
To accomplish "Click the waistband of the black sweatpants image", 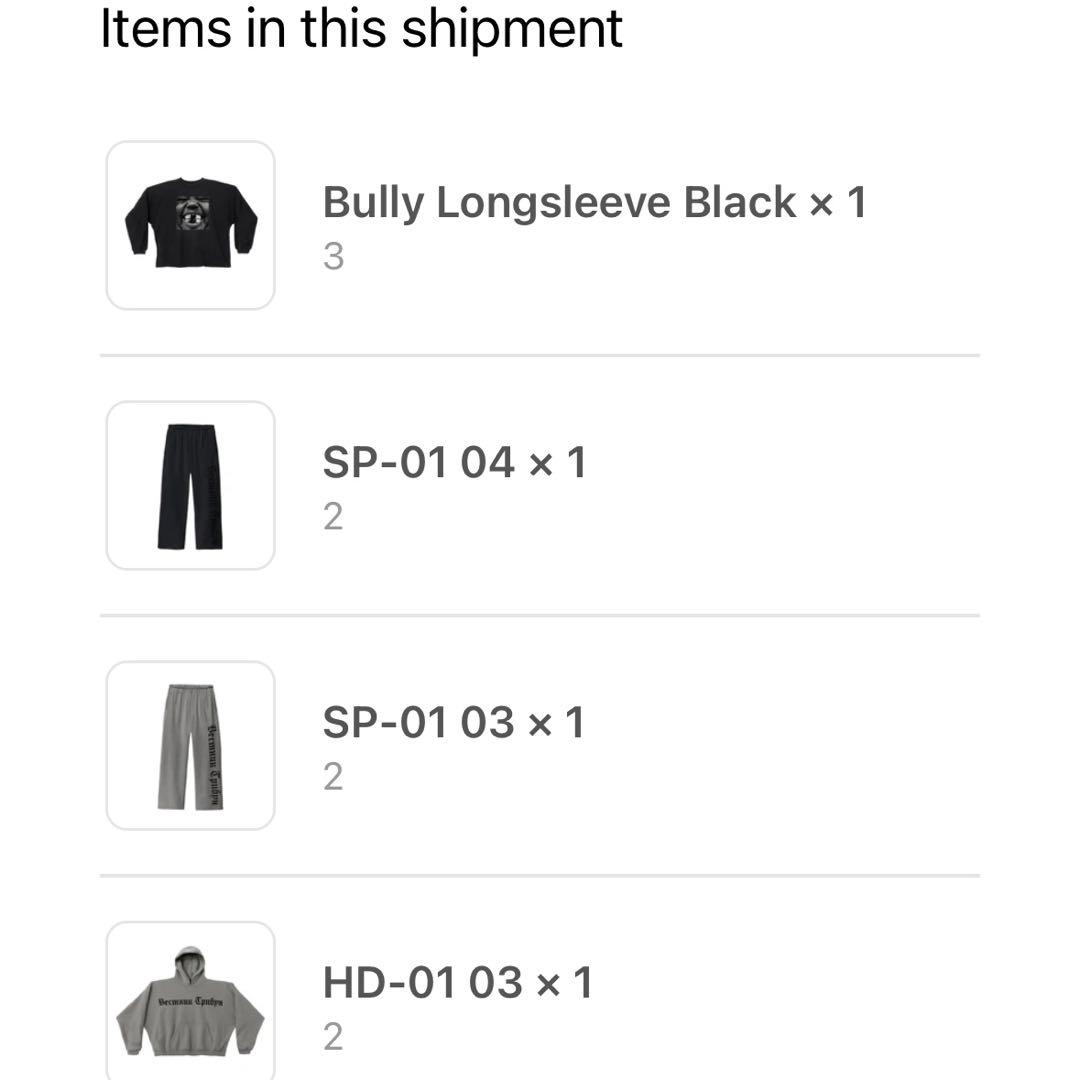I will tap(191, 428).
